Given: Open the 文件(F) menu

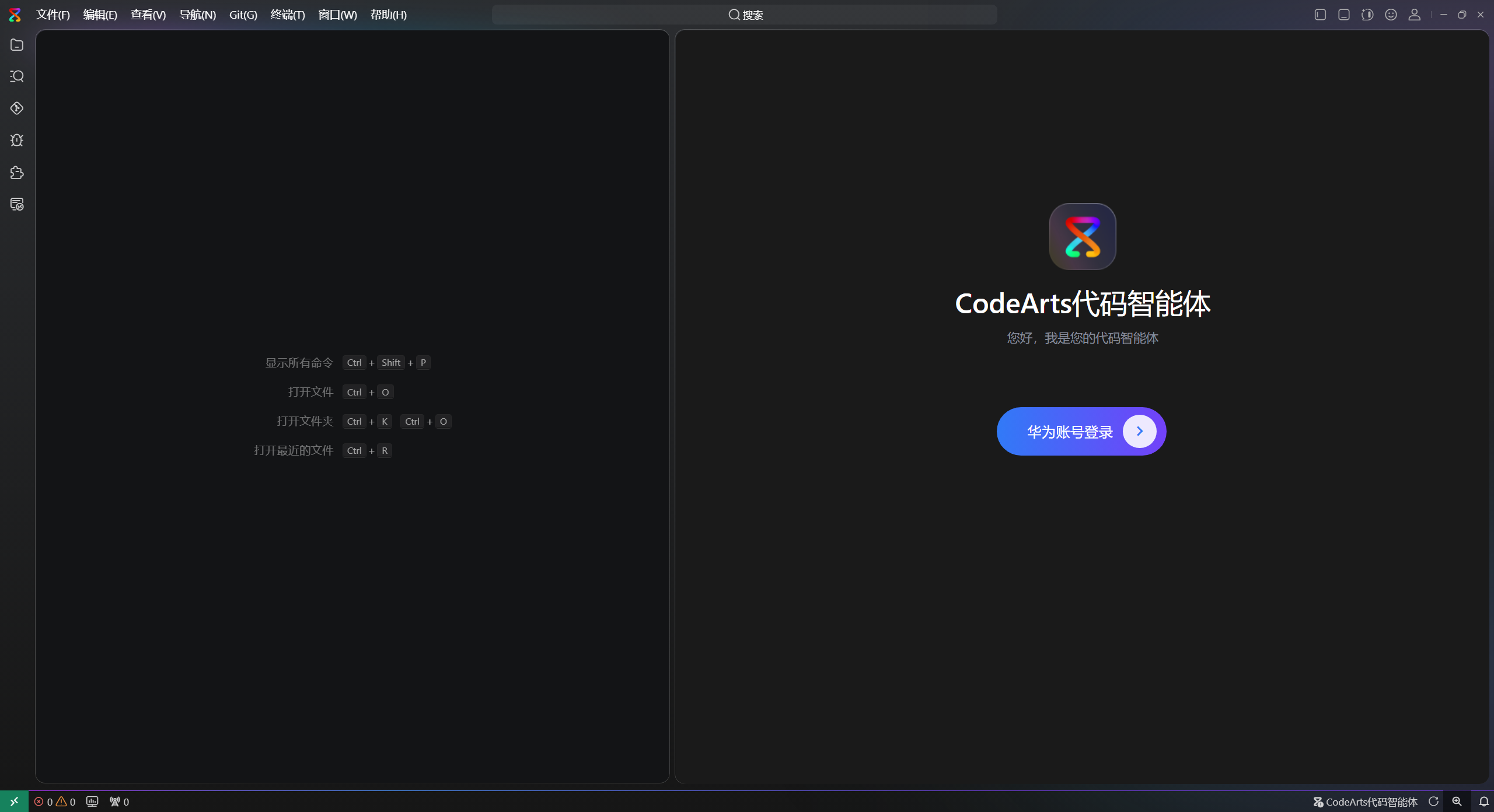Looking at the screenshot, I should click(x=53, y=15).
